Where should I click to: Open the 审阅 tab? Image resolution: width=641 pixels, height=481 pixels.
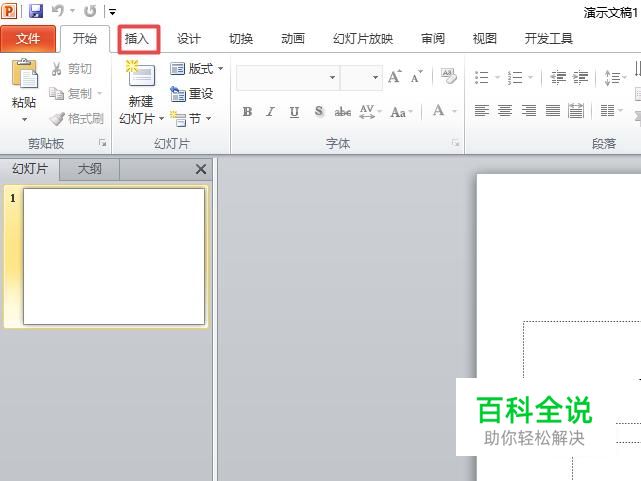(433, 39)
